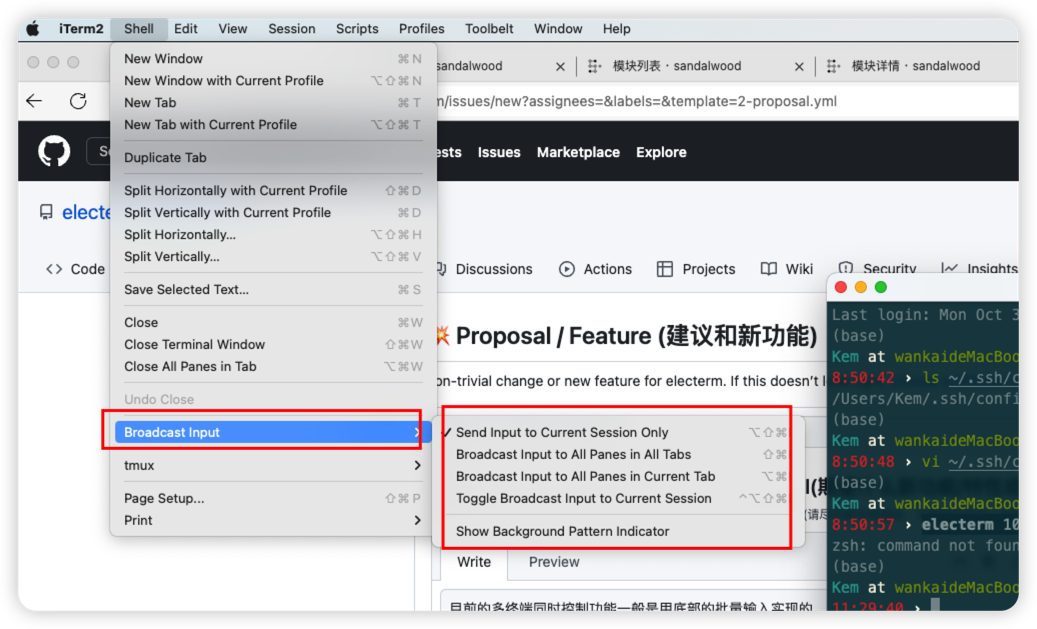1037x629 pixels.
Task: Open the iTerm2 application menu
Action: click(81, 28)
